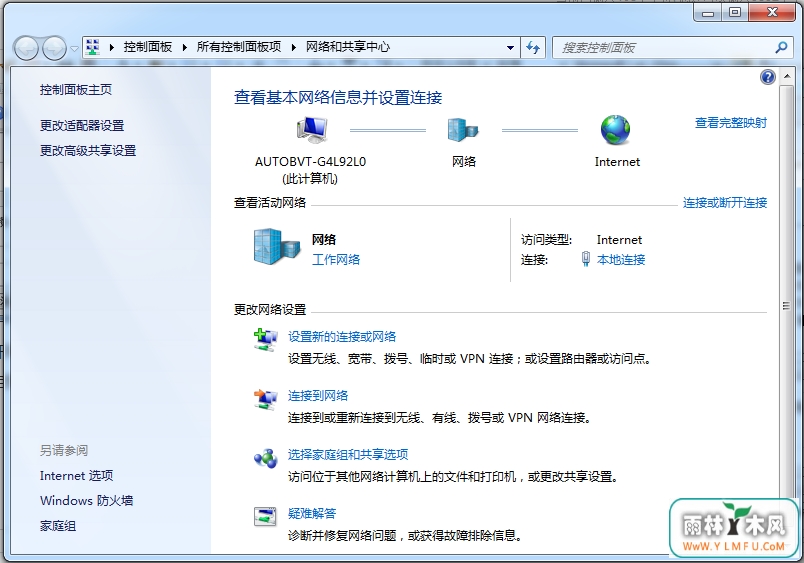The image size is (804, 563).
Task: Select 所有控制面板项 in the breadcrumb
Action: pyautogui.click(x=238, y=47)
